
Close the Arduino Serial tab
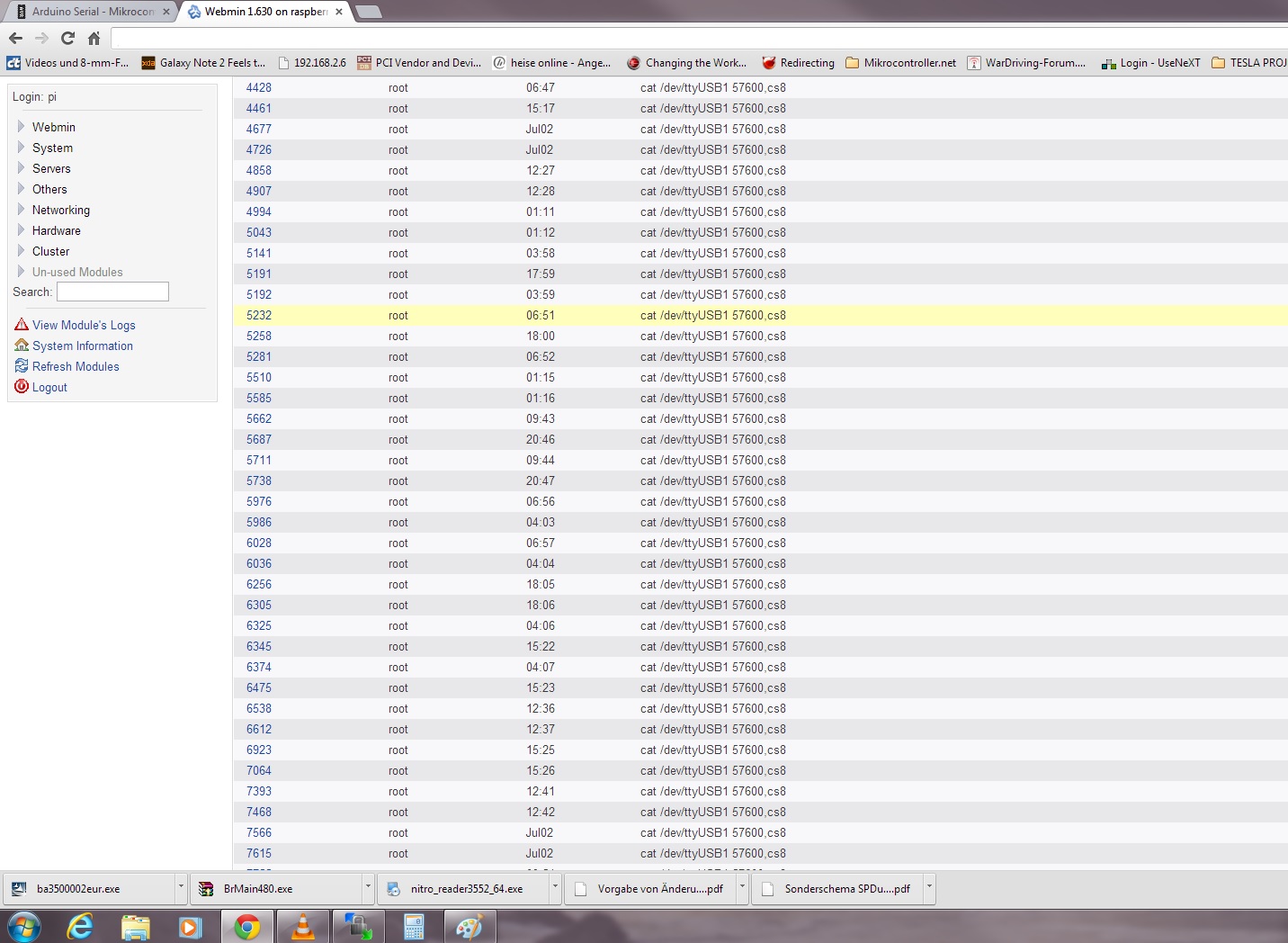(166, 12)
